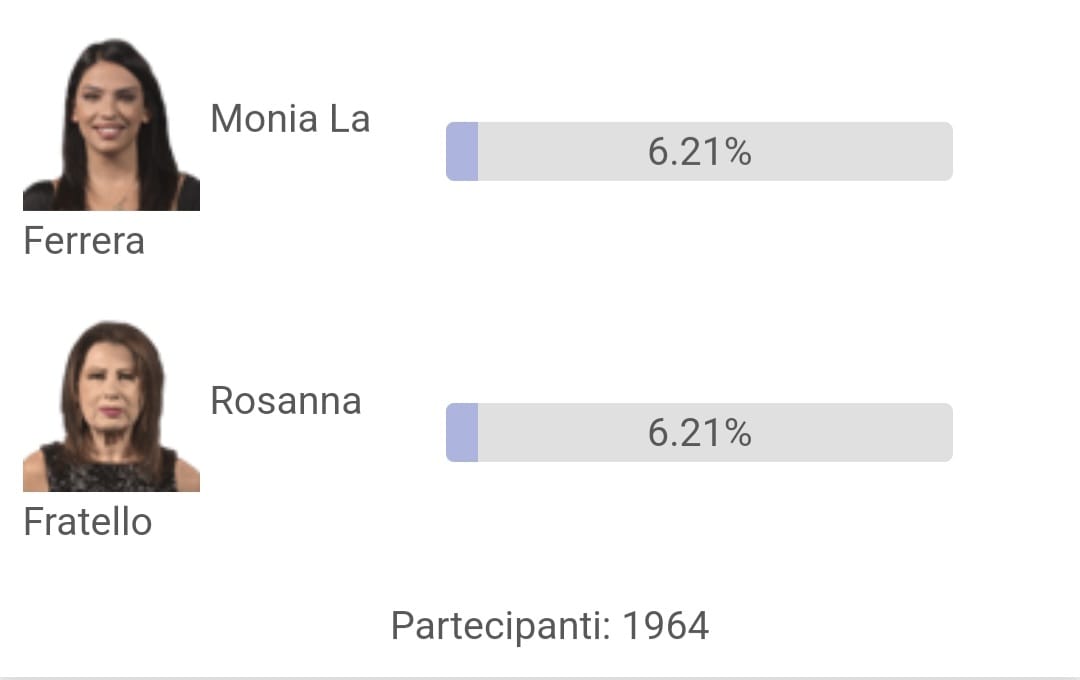The image size is (1080, 680).
Task: Click the gray area left of Rosanna's 6.21% text
Action: point(562,433)
